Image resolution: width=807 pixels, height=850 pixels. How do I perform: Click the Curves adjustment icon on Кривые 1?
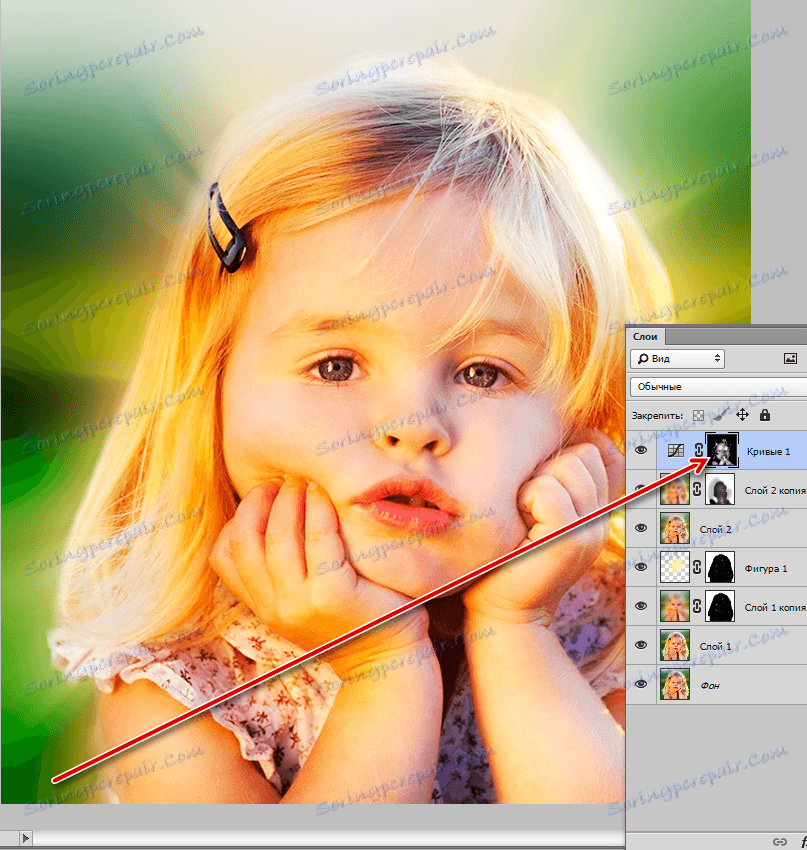(675, 450)
